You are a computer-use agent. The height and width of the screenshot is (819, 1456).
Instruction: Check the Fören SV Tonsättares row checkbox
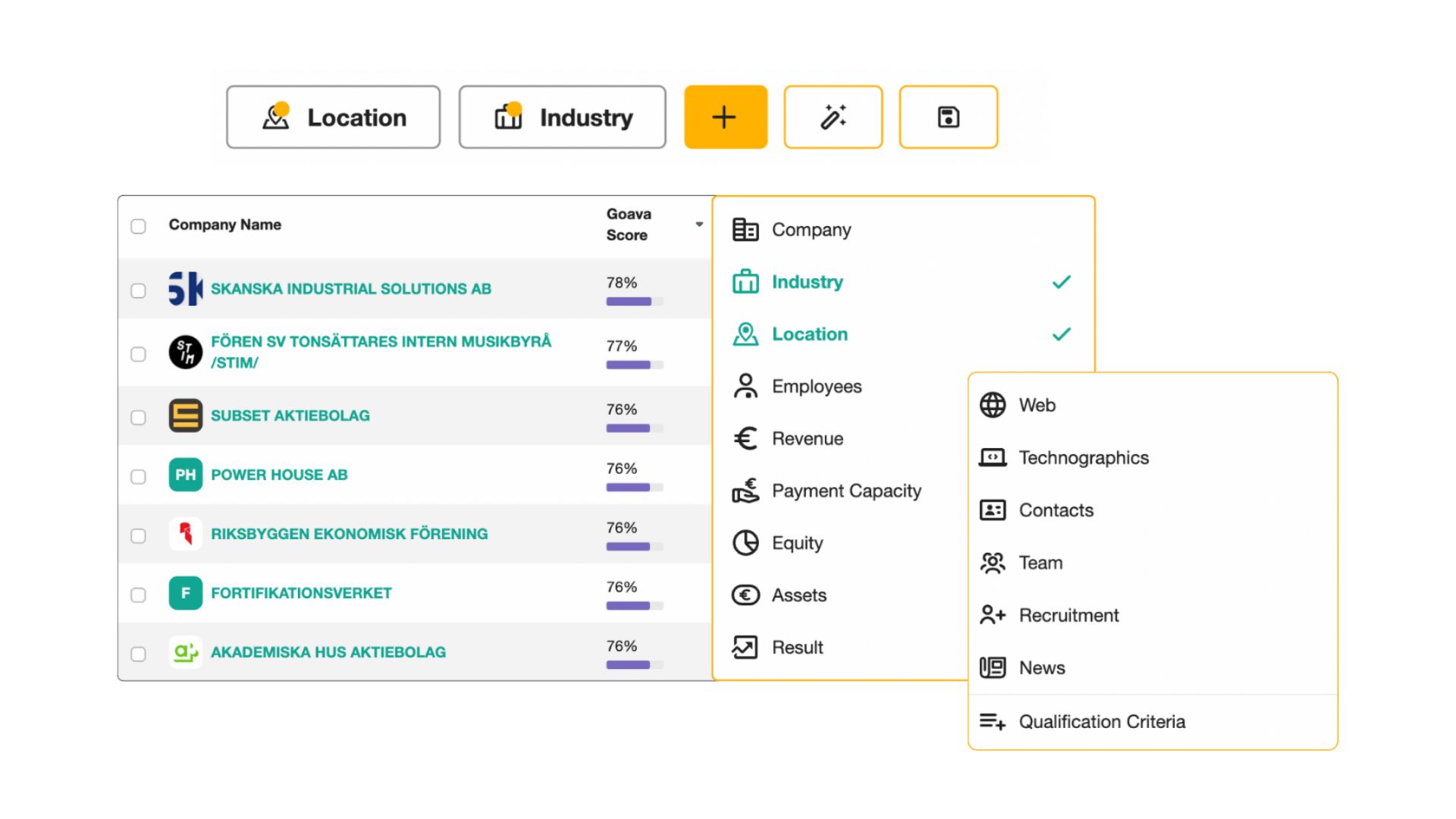[x=138, y=354]
